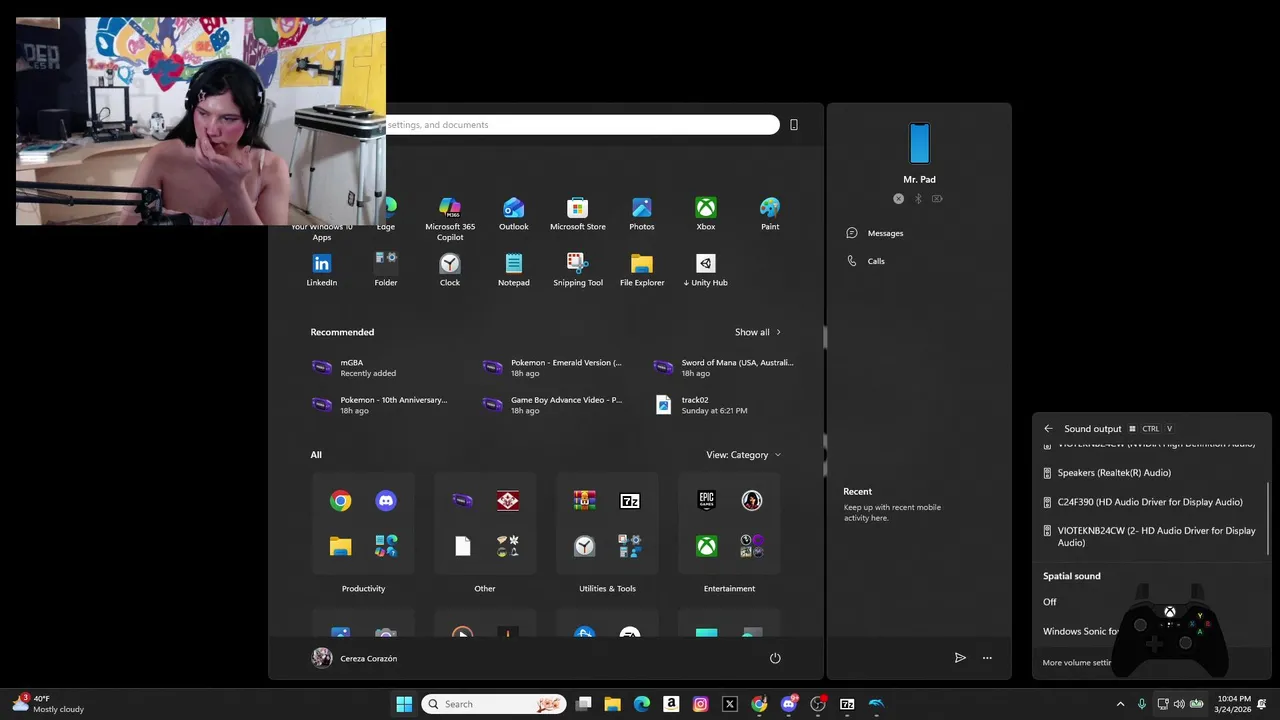Open Discord from taskbar
This screenshot has height=720, width=1280.
click(x=789, y=704)
